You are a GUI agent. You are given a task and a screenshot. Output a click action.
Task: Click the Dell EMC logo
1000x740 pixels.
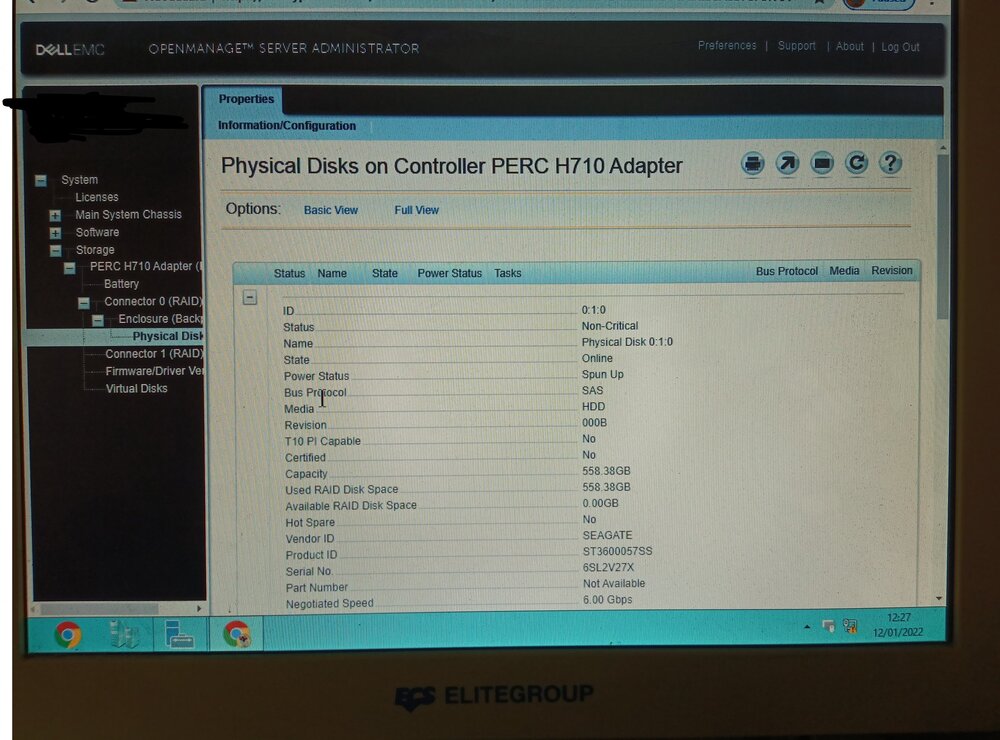tap(70, 50)
